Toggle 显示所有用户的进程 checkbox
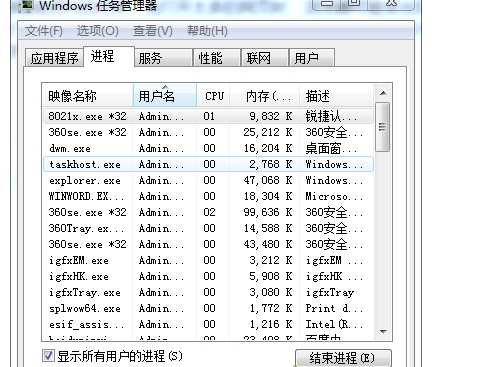The image size is (481, 367). point(48,356)
